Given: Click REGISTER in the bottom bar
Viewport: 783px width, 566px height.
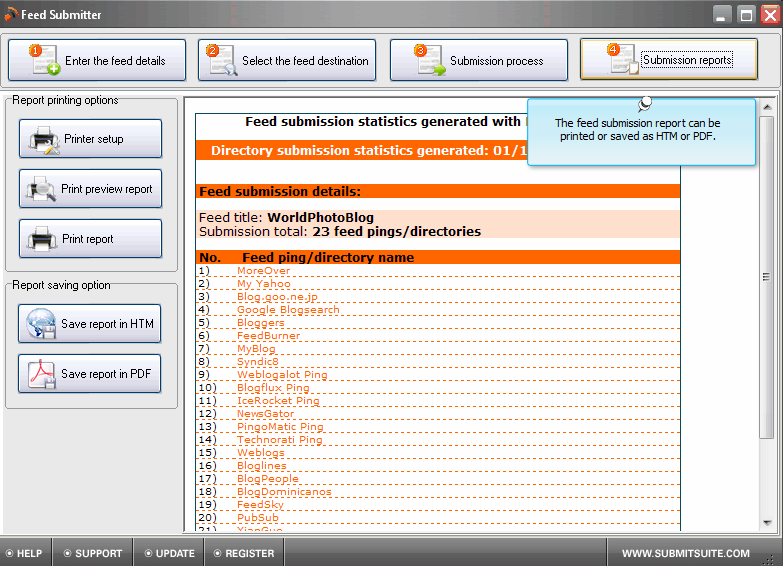Looking at the screenshot, I should point(244,553).
